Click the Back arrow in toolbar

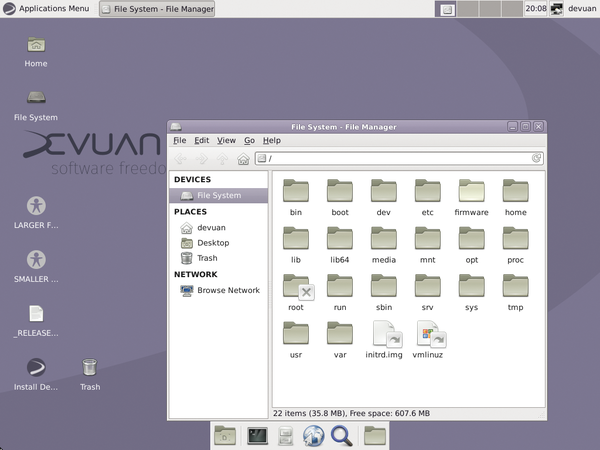point(181,158)
